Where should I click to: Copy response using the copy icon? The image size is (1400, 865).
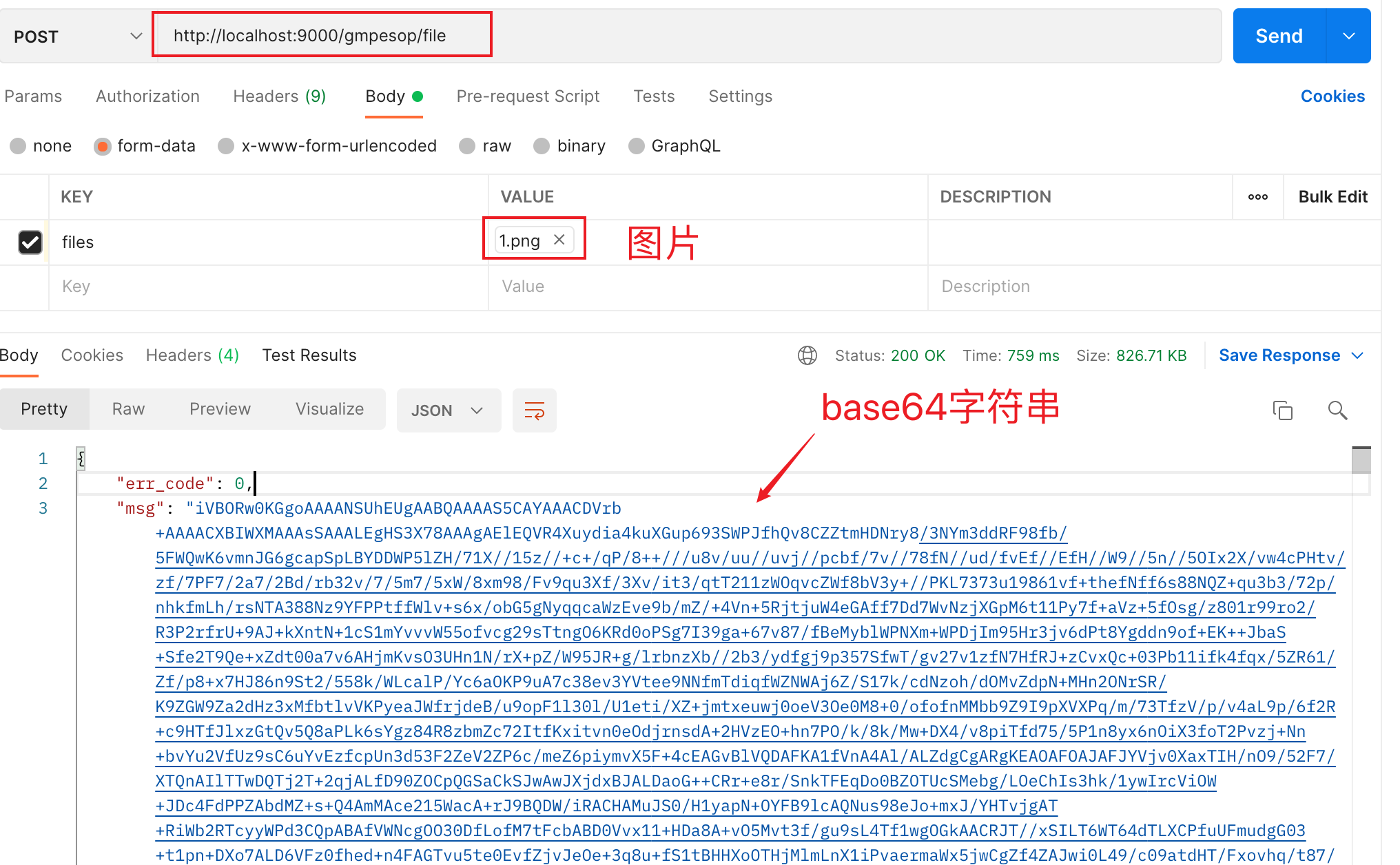click(x=1282, y=410)
